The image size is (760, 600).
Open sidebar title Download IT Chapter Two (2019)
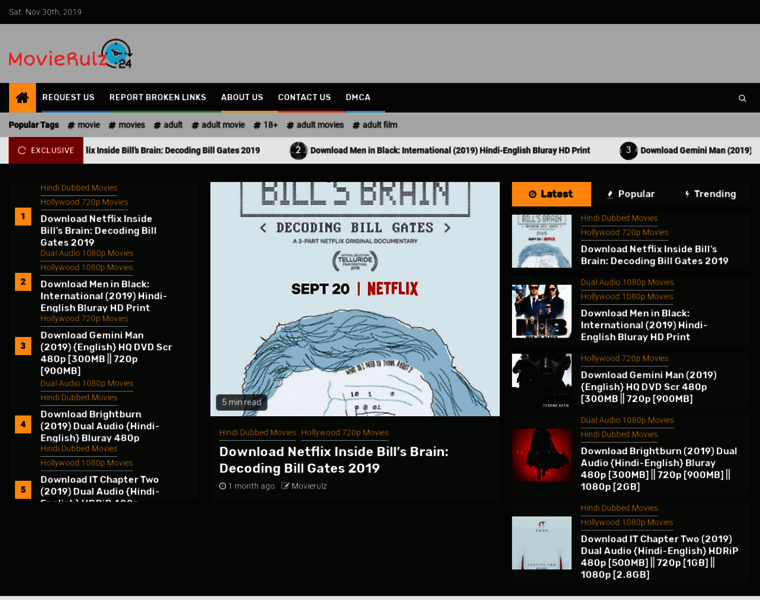659,556
